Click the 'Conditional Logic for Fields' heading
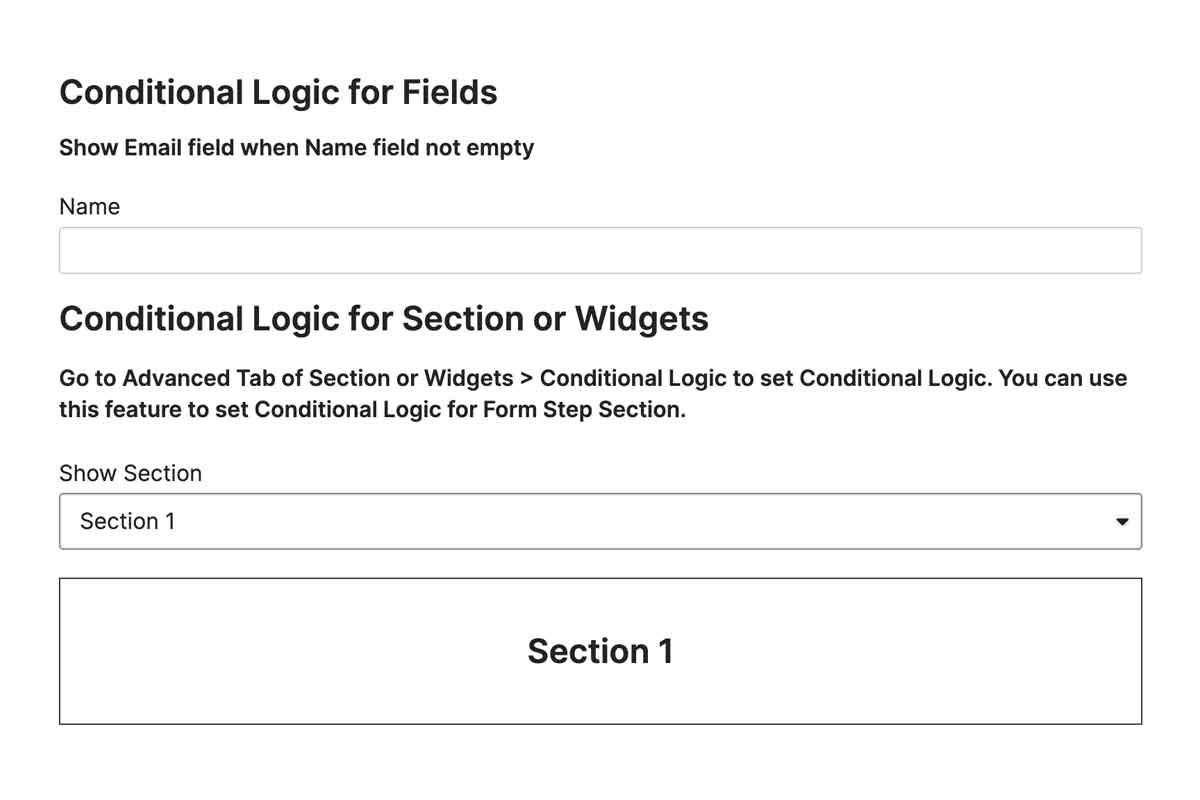1200x800 pixels. coord(278,92)
